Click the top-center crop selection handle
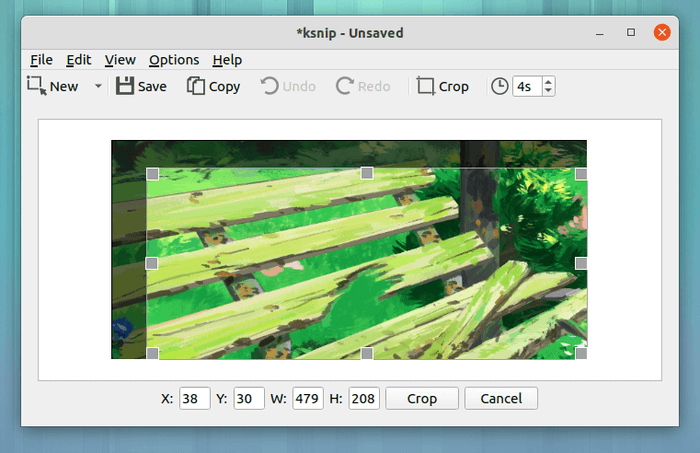Screen dimensions: 700x453 coord(367,173)
